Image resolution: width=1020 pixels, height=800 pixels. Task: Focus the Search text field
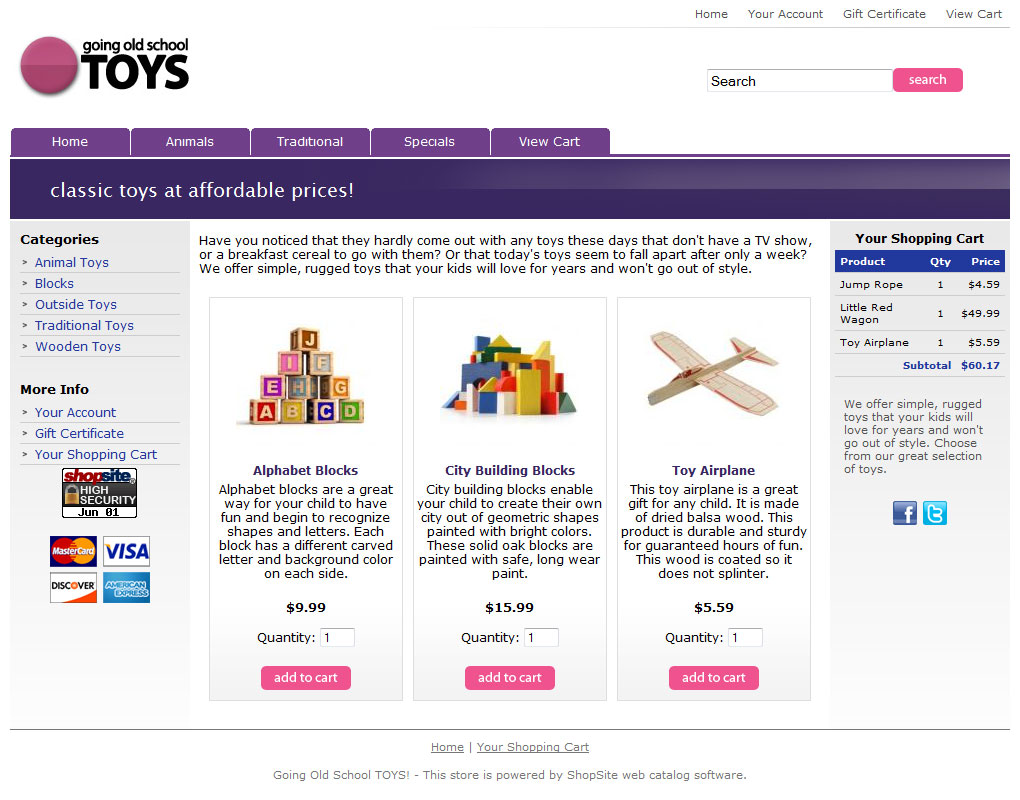[x=799, y=81]
